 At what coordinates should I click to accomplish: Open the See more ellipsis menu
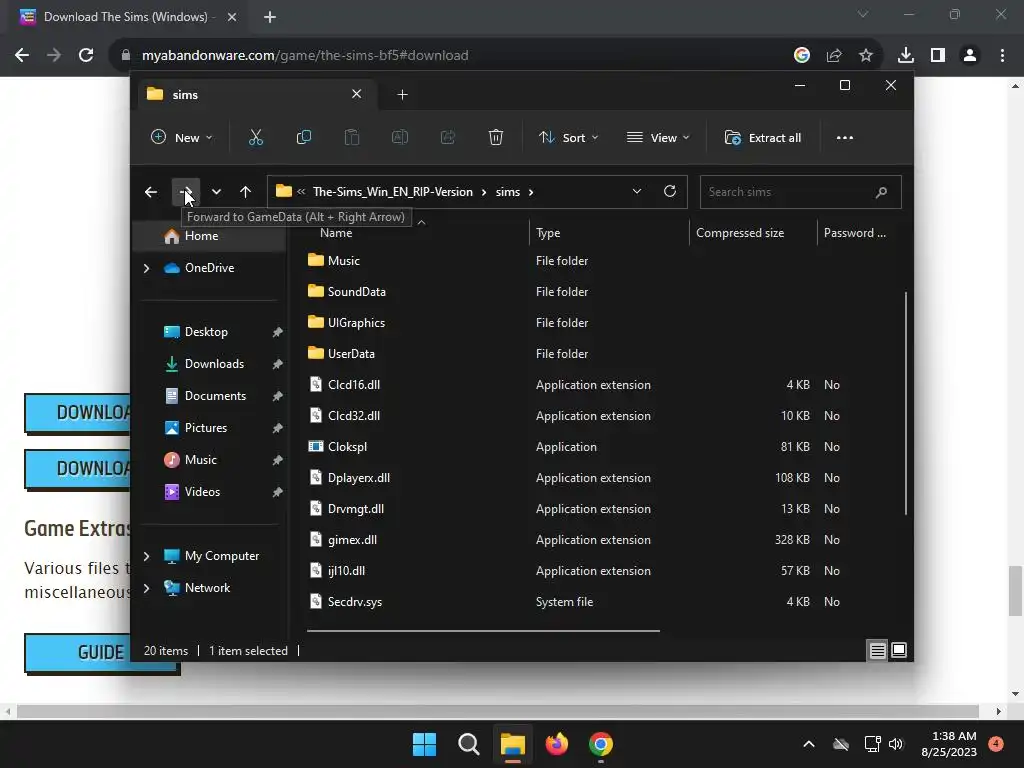pyautogui.click(x=844, y=138)
